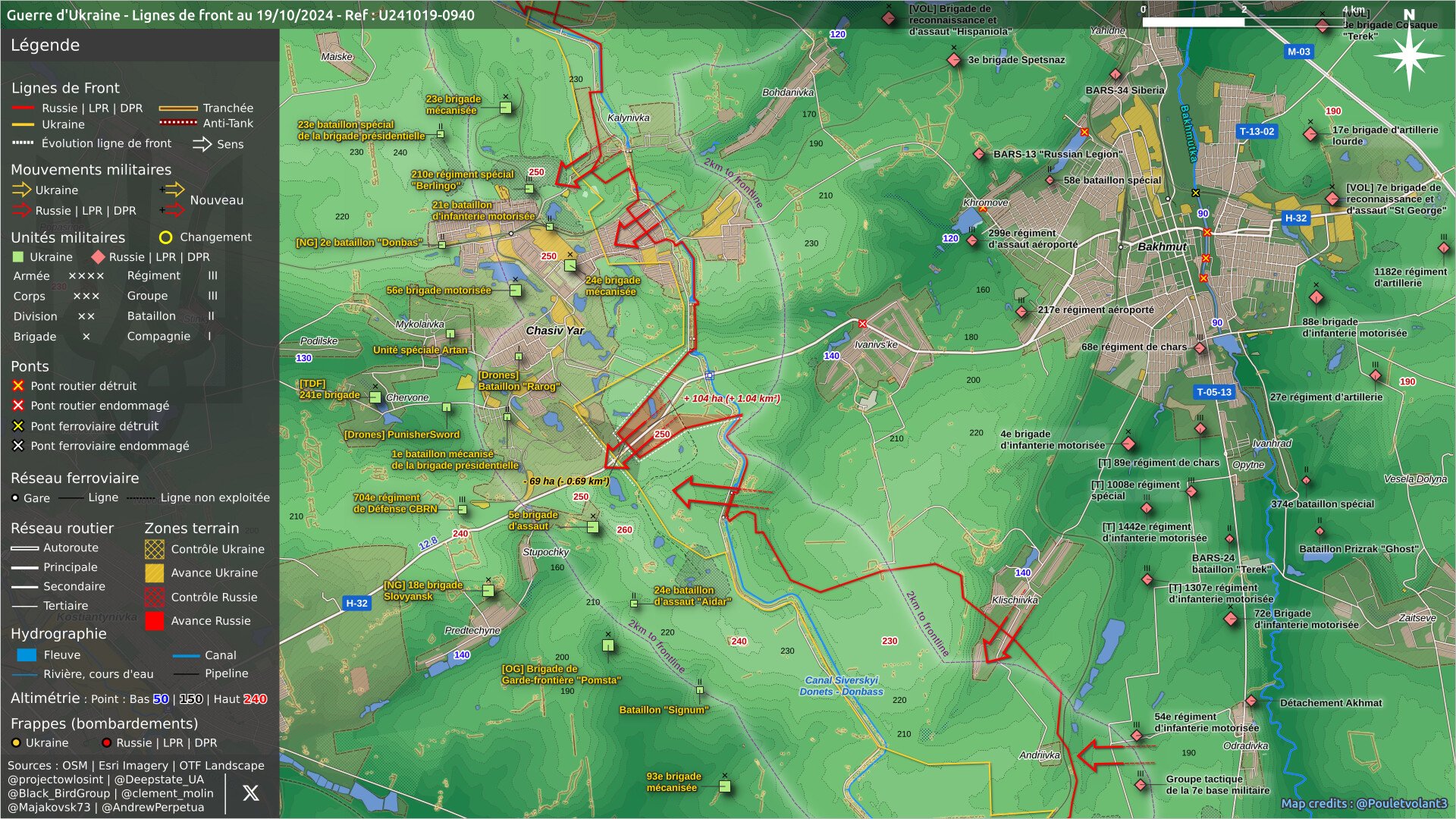Viewport: 1456px width, 819px height.
Task: Click the M-03 highway shield
Action: click(x=1299, y=52)
